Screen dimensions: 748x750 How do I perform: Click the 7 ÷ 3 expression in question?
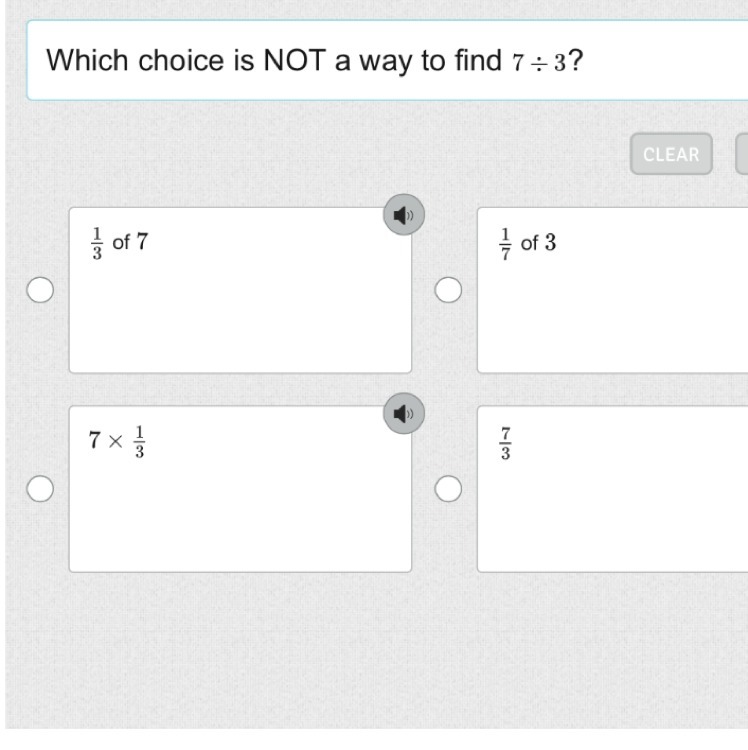coord(538,61)
